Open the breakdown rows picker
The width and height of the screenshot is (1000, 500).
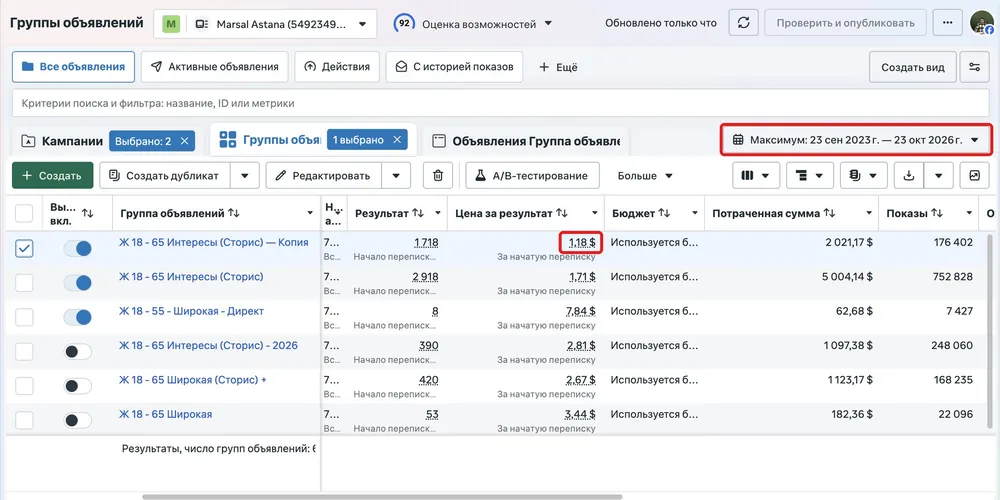click(x=810, y=175)
